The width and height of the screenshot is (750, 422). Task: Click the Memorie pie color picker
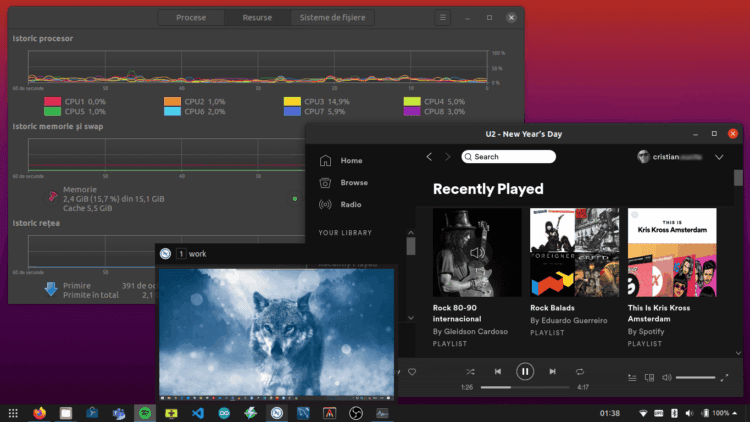[52, 197]
